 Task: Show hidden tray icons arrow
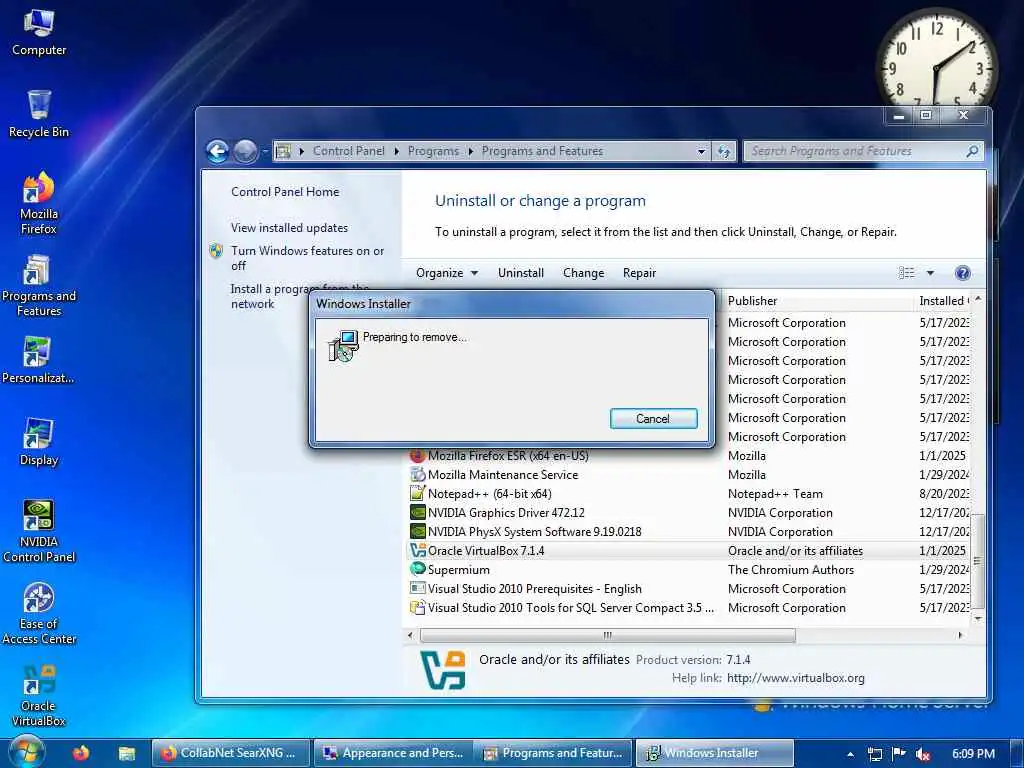click(850, 754)
